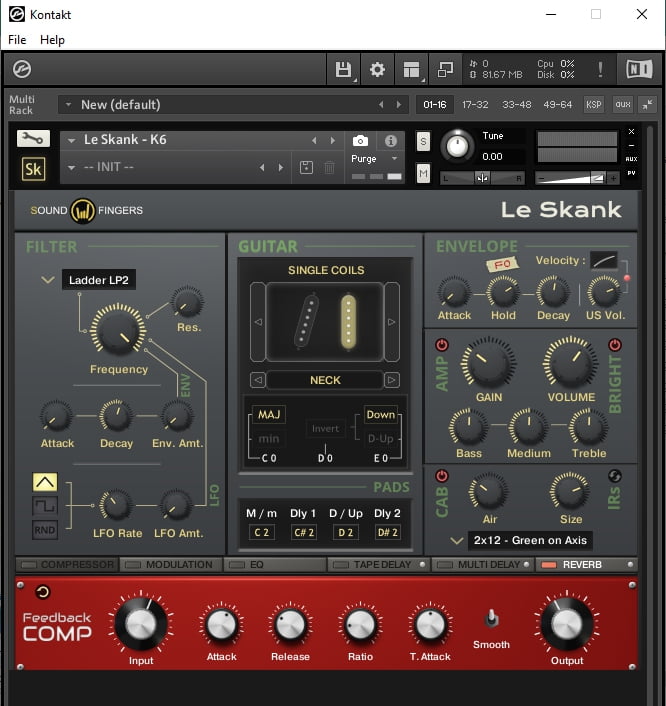Open Kontakt settings gear icon
666x706 pixels.
[x=377, y=70]
